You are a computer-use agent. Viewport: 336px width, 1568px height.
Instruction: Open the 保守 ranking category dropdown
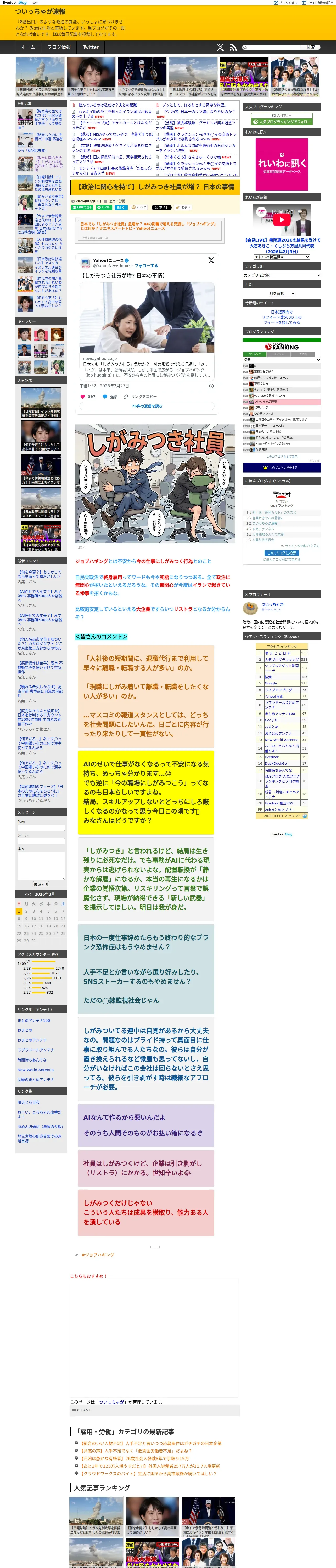pos(282,360)
